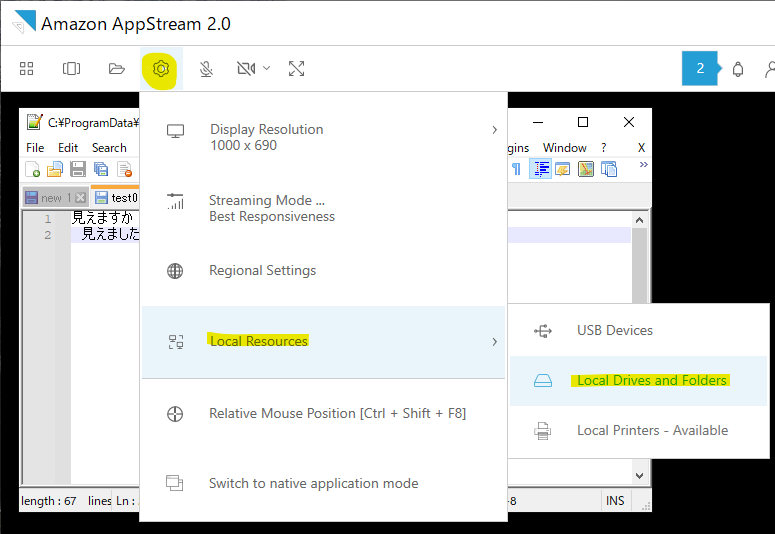Click the signal bars icon for Streaming Mode
775x534 pixels.
(175, 201)
